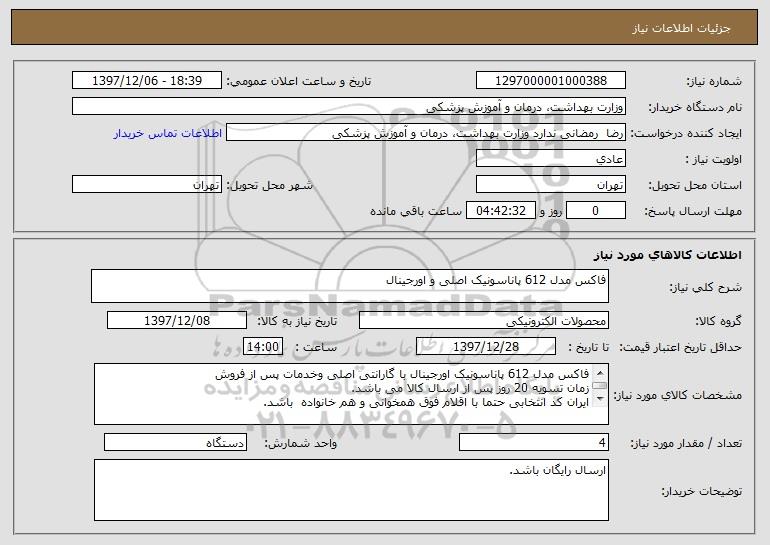Screen dimensions: 770x545
Task: Click the مهلت ارسال پاسخ label
Action: point(693,211)
